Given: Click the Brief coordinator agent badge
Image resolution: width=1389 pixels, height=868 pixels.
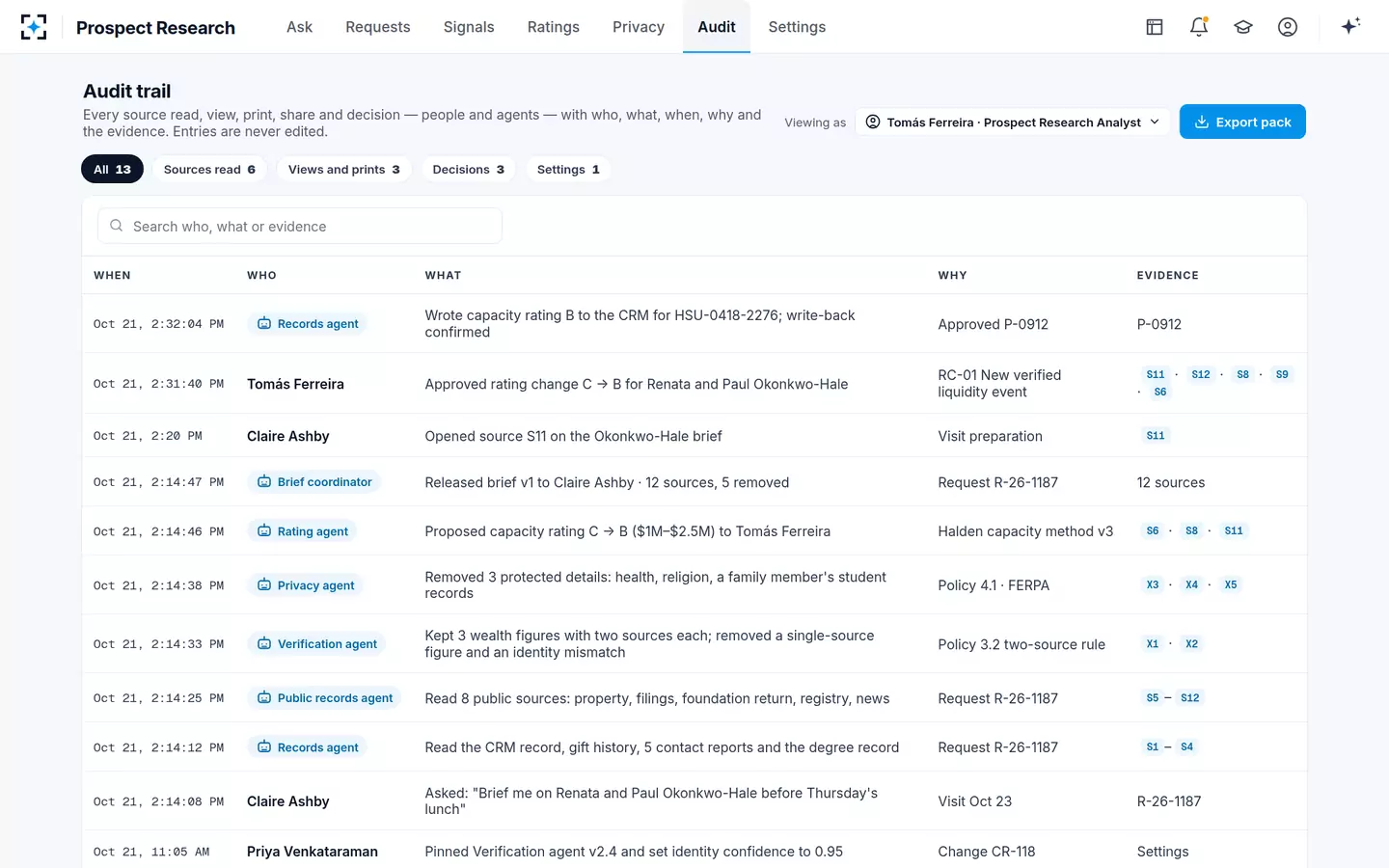Looking at the screenshot, I should [x=314, y=482].
